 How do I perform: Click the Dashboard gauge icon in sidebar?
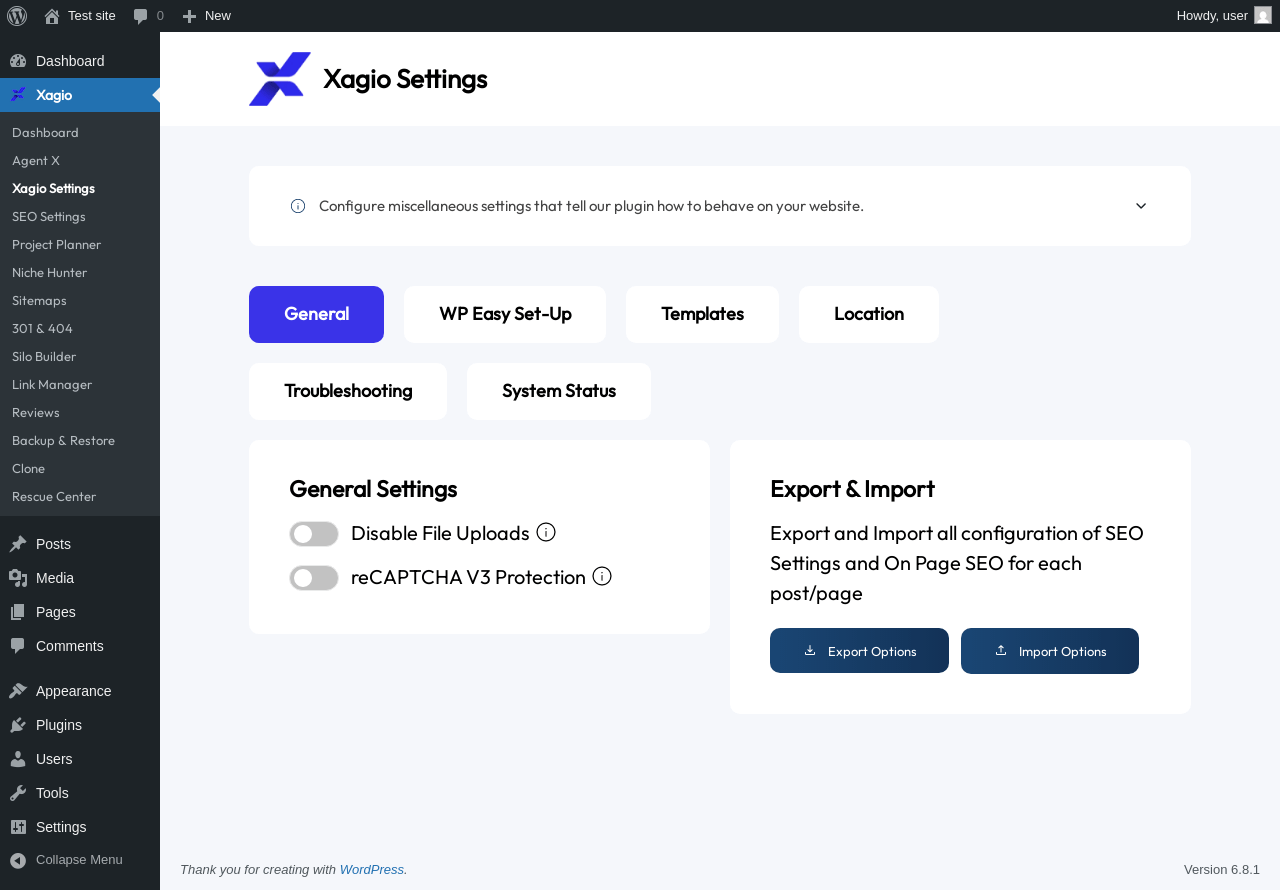pyautogui.click(x=18, y=61)
